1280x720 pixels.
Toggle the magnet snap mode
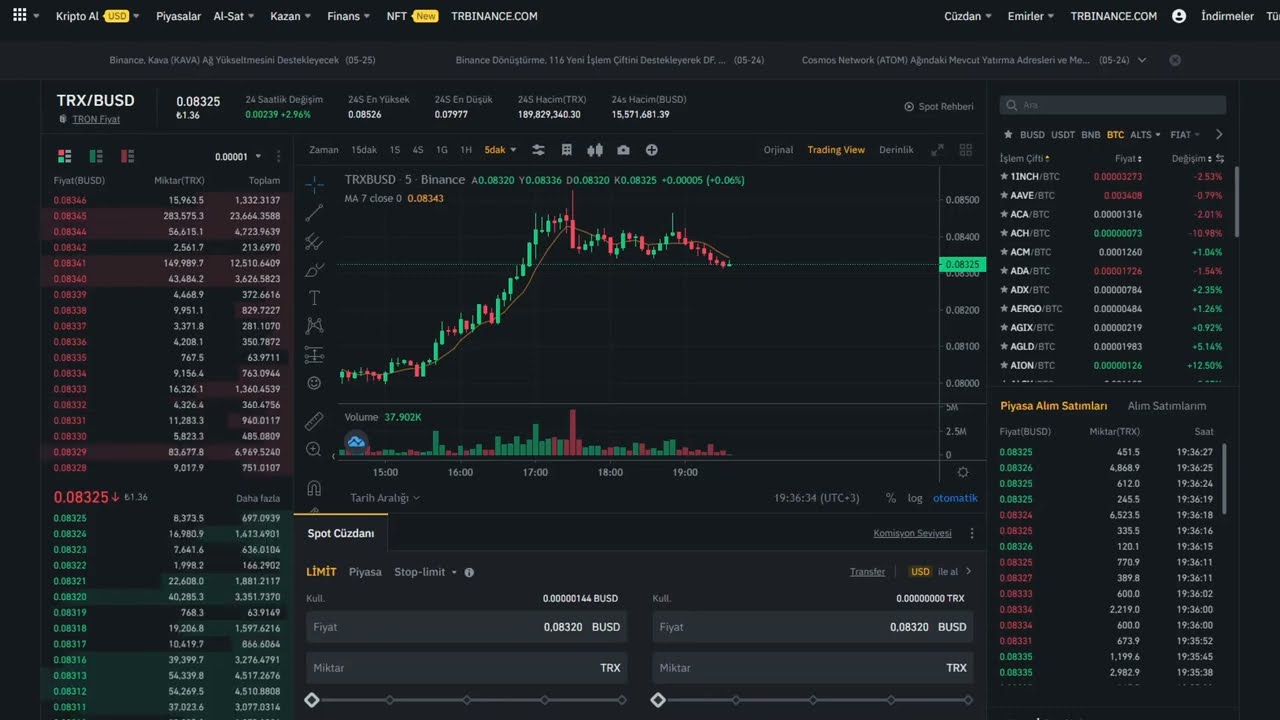pos(314,488)
